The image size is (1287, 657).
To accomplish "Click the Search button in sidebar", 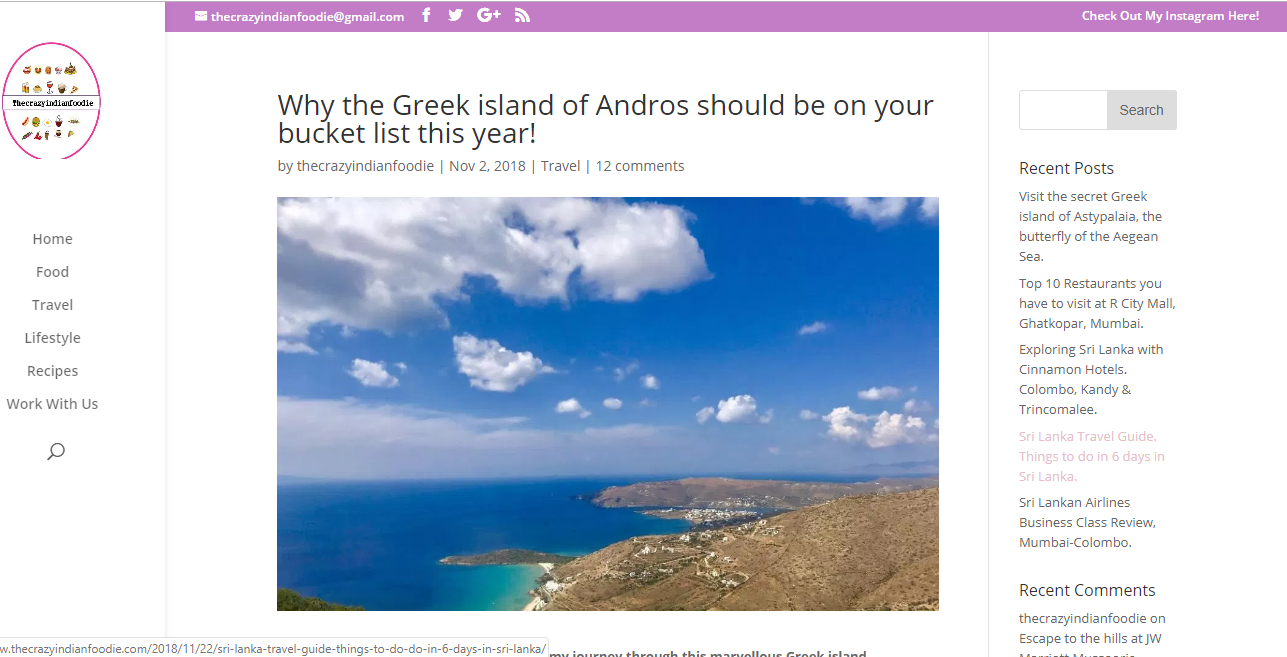I will point(1141,110).
